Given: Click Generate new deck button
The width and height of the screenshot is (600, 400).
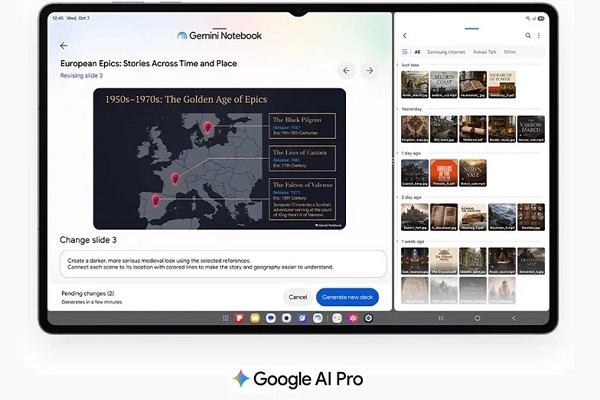Looking at the screenshot, I should (347, 297).
